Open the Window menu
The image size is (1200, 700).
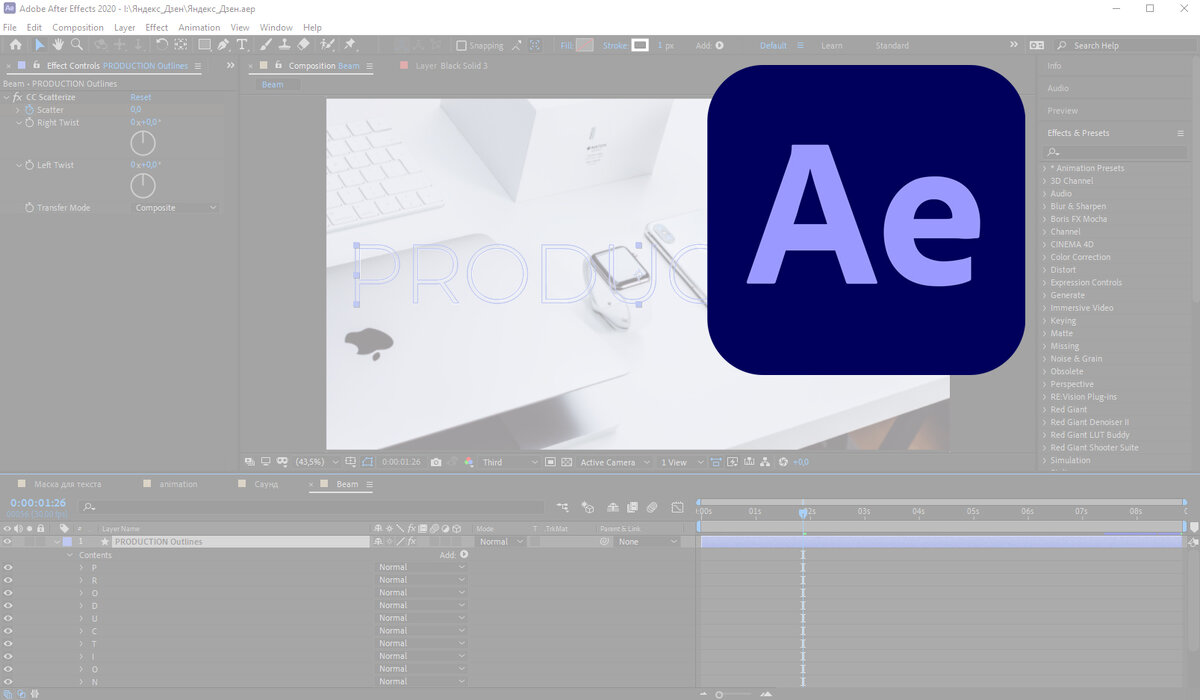tap(276, 27)
